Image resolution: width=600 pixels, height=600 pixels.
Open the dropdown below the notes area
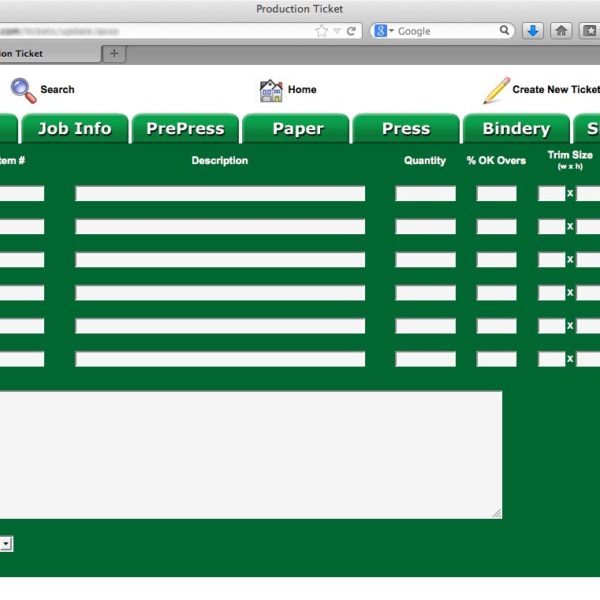pos(5,543)
